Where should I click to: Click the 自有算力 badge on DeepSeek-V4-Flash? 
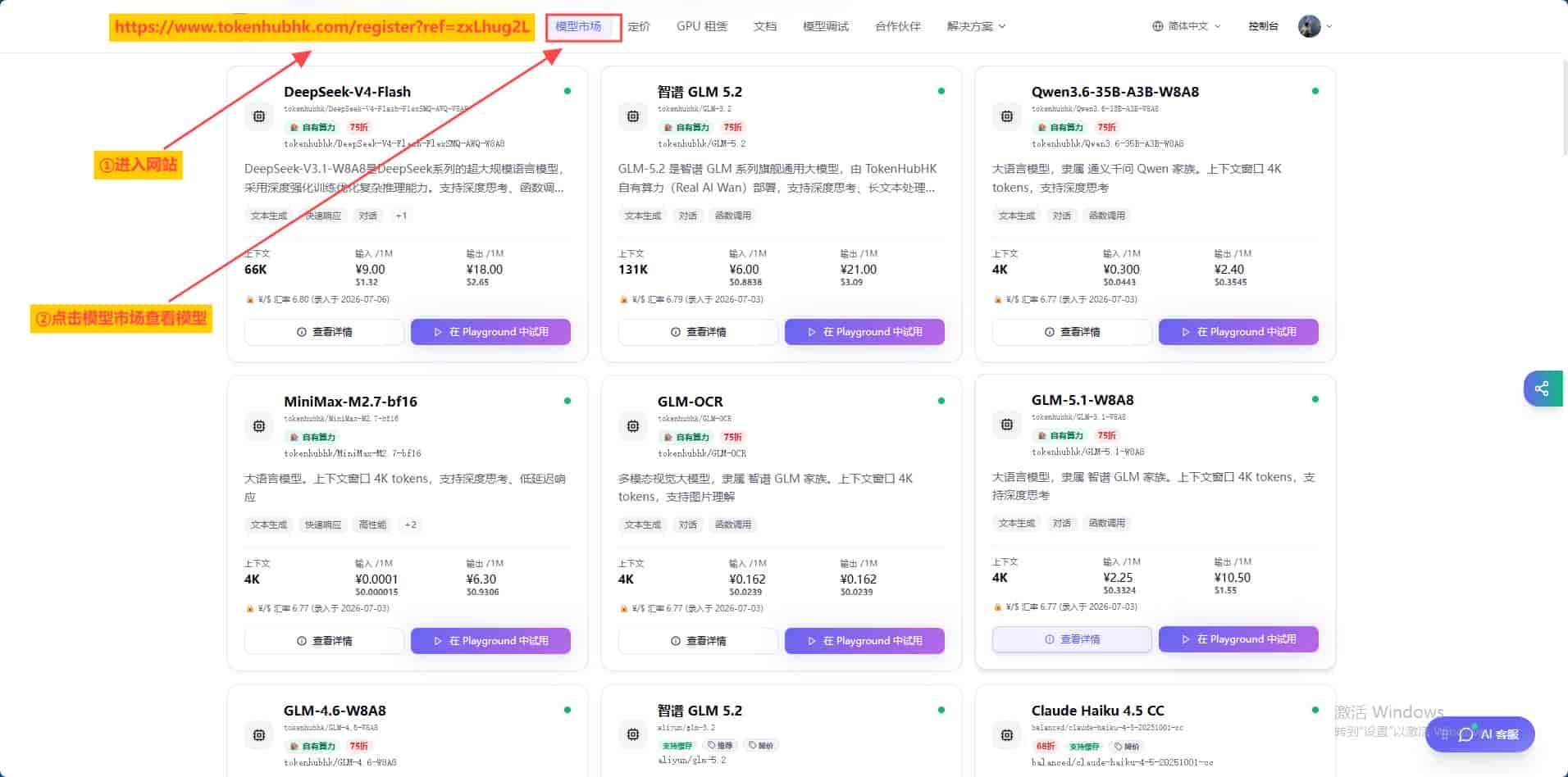(x=312, y=127)
